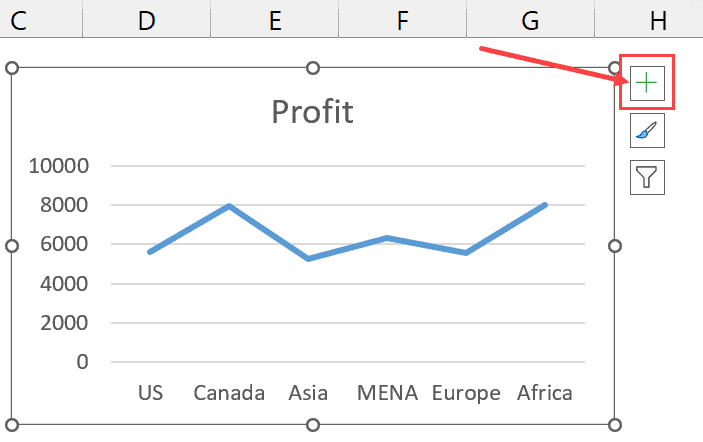Screen dimensions: 703x442
Task: Select column H header
Action: [x=657, y=21]
